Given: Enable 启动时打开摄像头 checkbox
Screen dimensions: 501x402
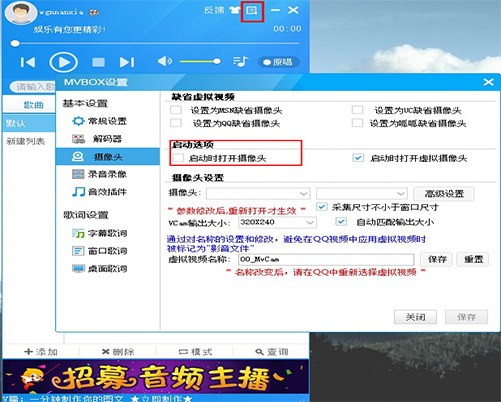Looking at the screenshot, I should tap(179, 158).
